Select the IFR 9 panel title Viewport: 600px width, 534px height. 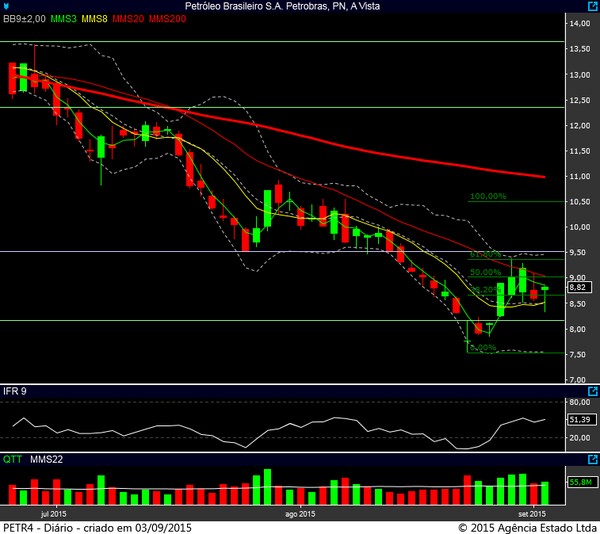point(14,391)
